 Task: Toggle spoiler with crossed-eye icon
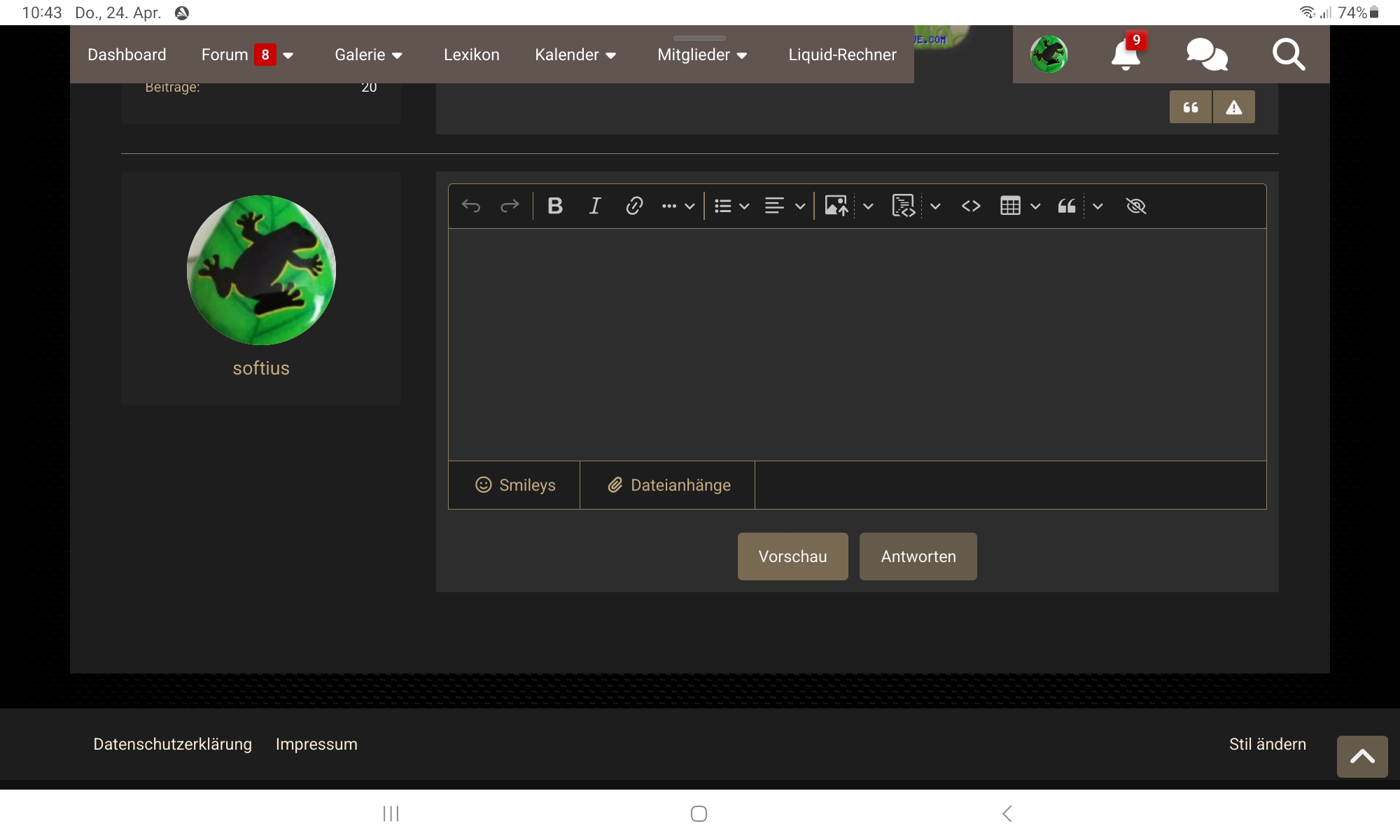[x=1135, y=206]
